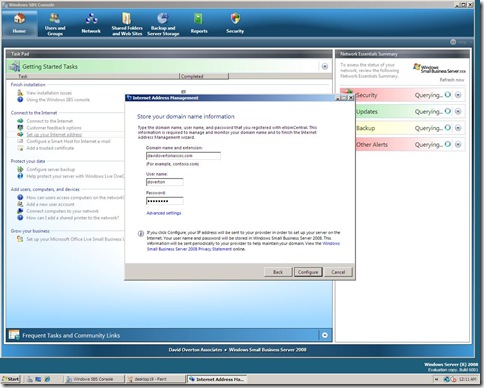Open the Security section
The height and width of the screenshot is (388, 484).
(235, 24)
